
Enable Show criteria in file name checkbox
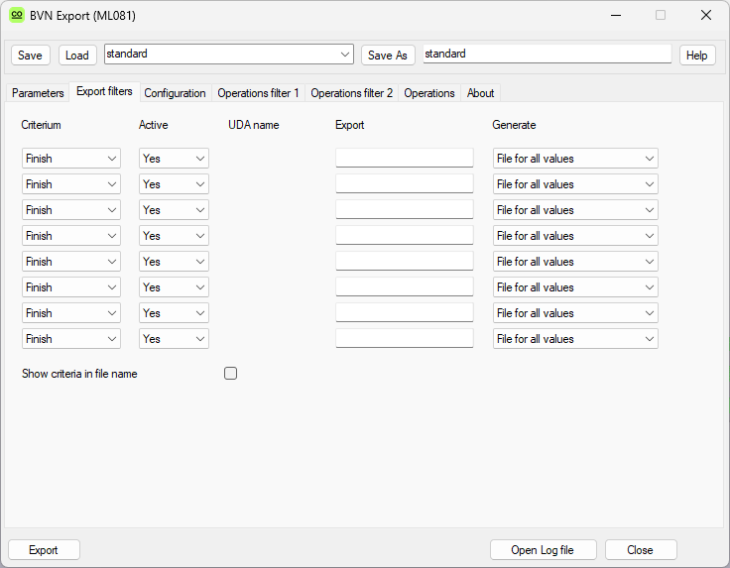(x=231, y=374)
